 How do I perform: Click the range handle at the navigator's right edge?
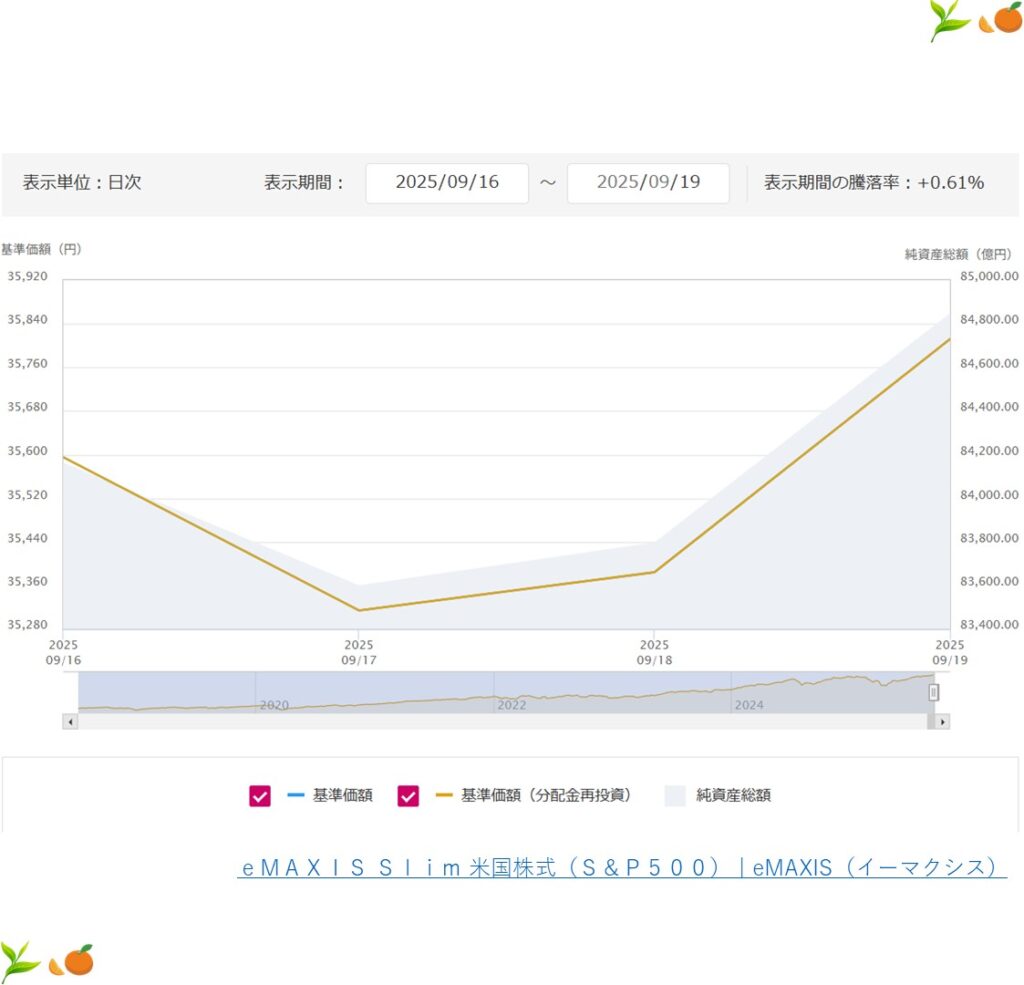934,692
